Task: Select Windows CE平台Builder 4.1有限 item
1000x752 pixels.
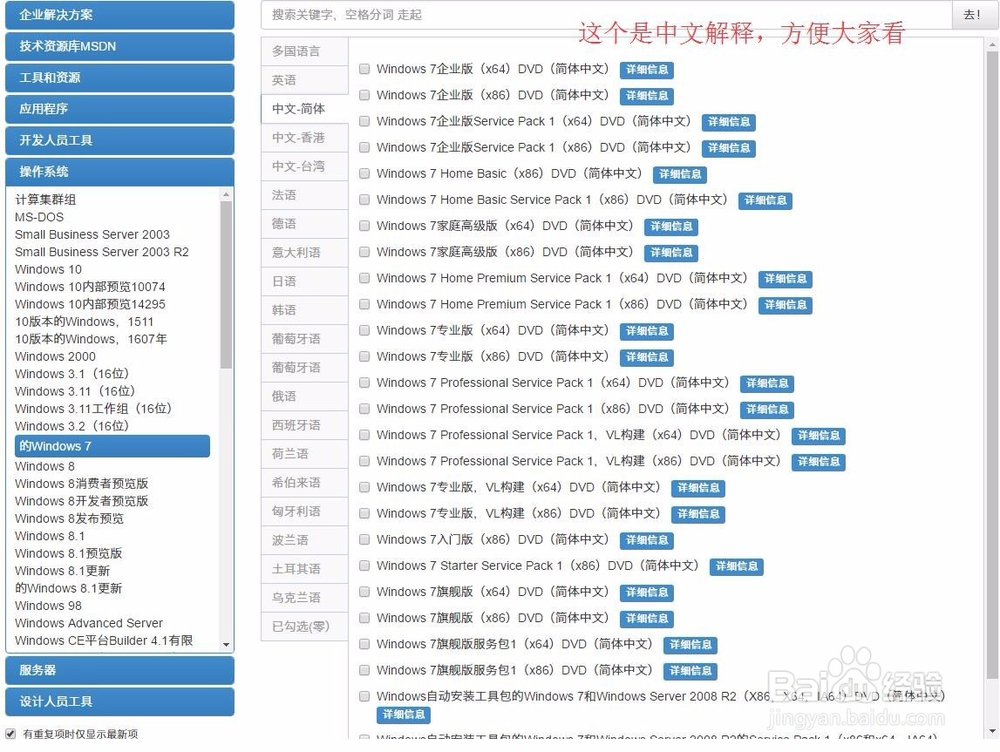Action: [x=104, y=640]
